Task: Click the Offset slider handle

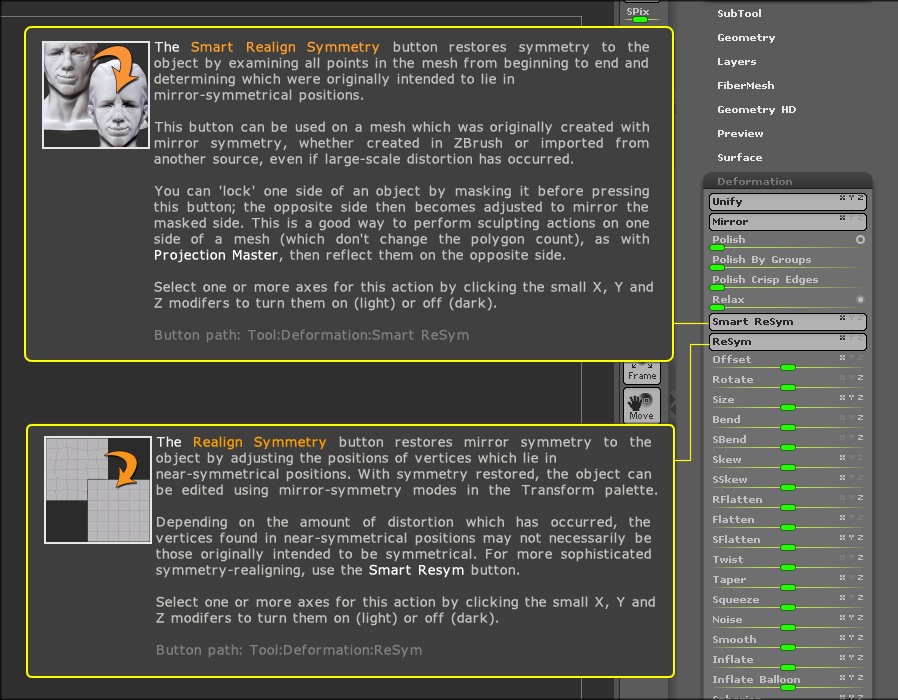Action: coord(788,367)
